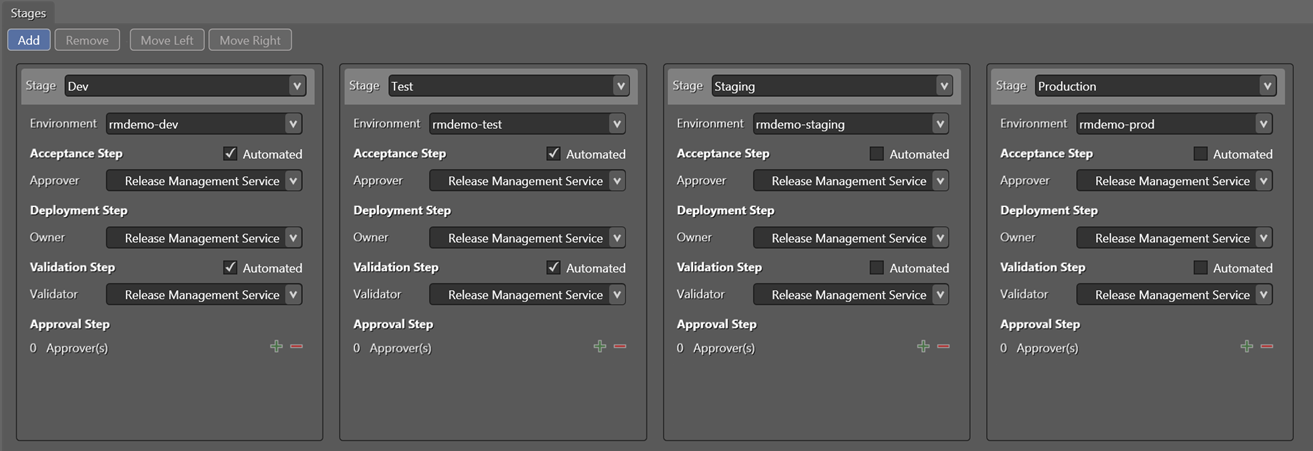Click green plus icon in Test stage

[x=600, y=346]
